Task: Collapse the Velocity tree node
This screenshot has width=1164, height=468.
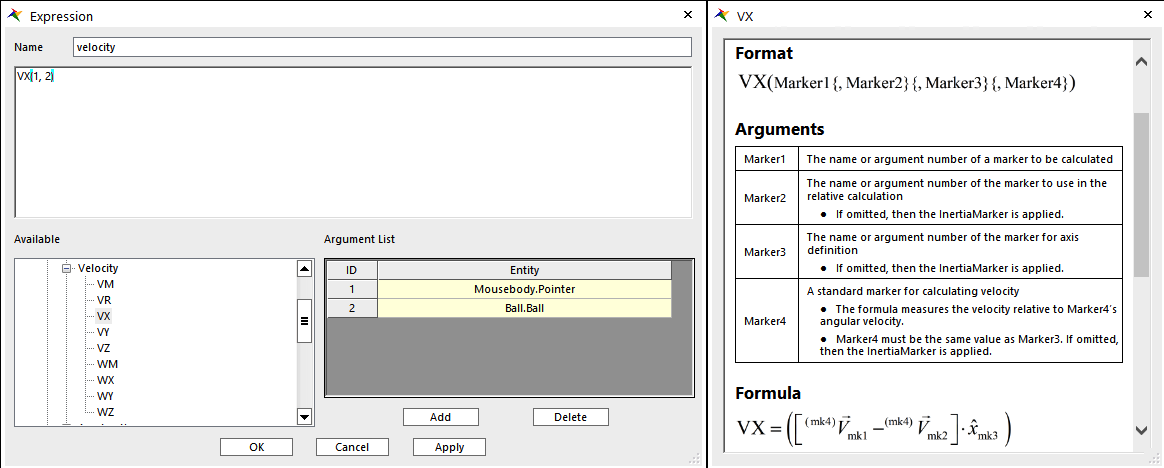Action: tap(66, 268)
